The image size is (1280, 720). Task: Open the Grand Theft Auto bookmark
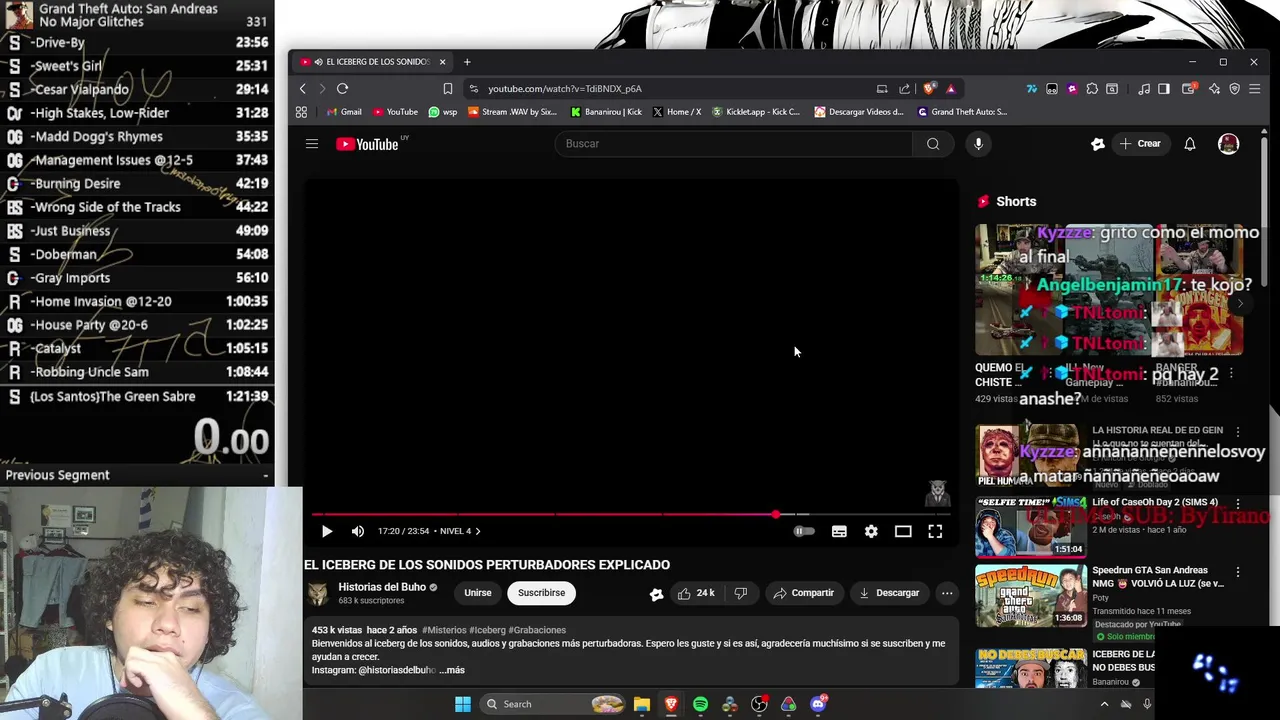click(963, 112)
